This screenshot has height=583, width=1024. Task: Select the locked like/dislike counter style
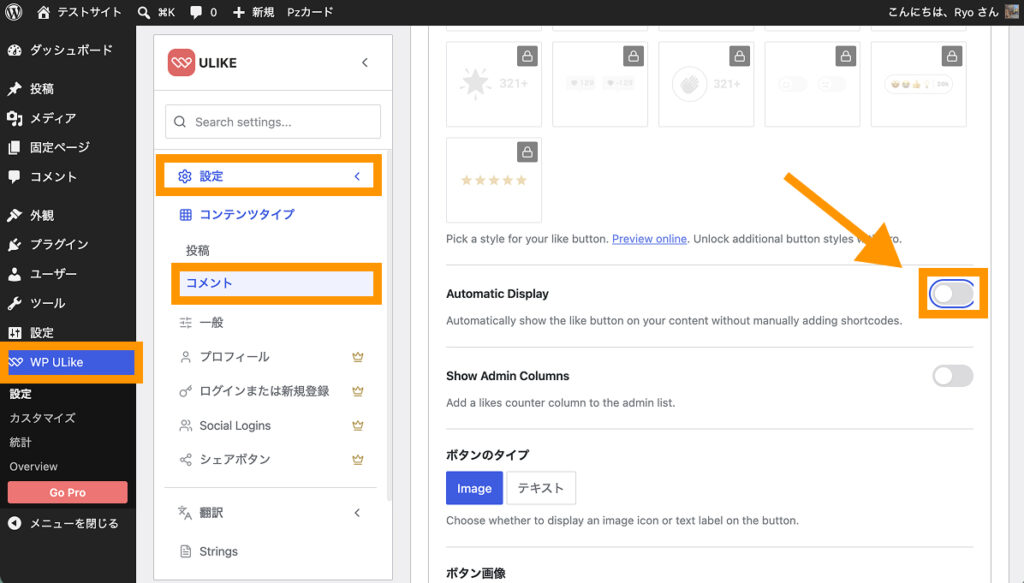600,84
